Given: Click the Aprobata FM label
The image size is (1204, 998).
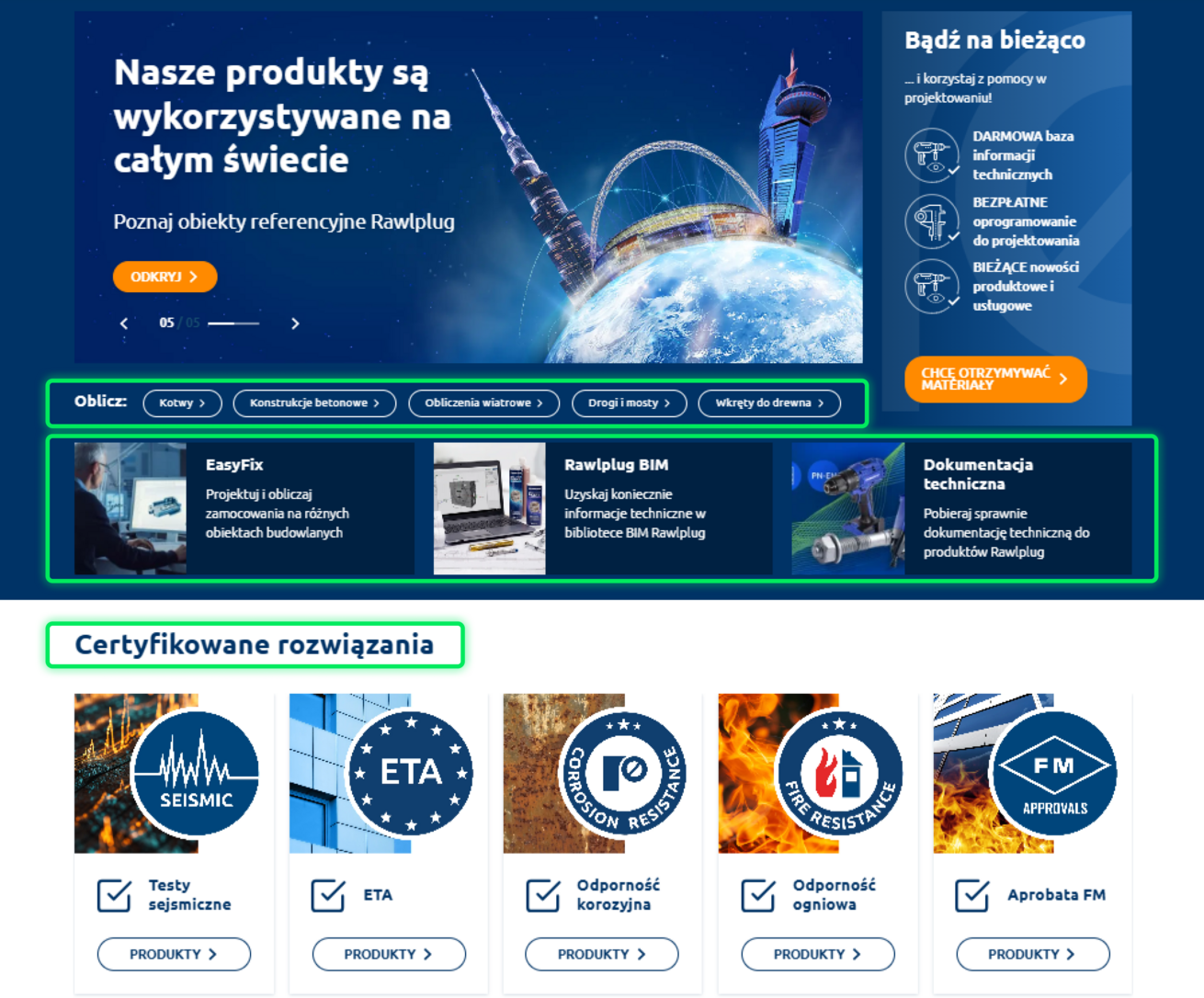Looking at the screenshot, I should (1057, 895).
